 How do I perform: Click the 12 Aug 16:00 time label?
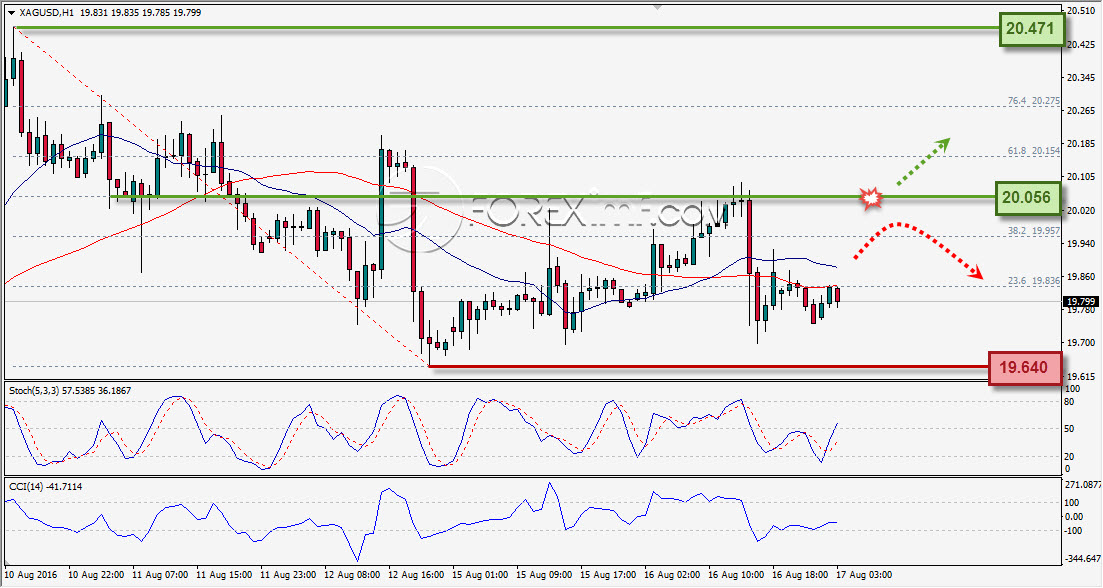[416, 575]
